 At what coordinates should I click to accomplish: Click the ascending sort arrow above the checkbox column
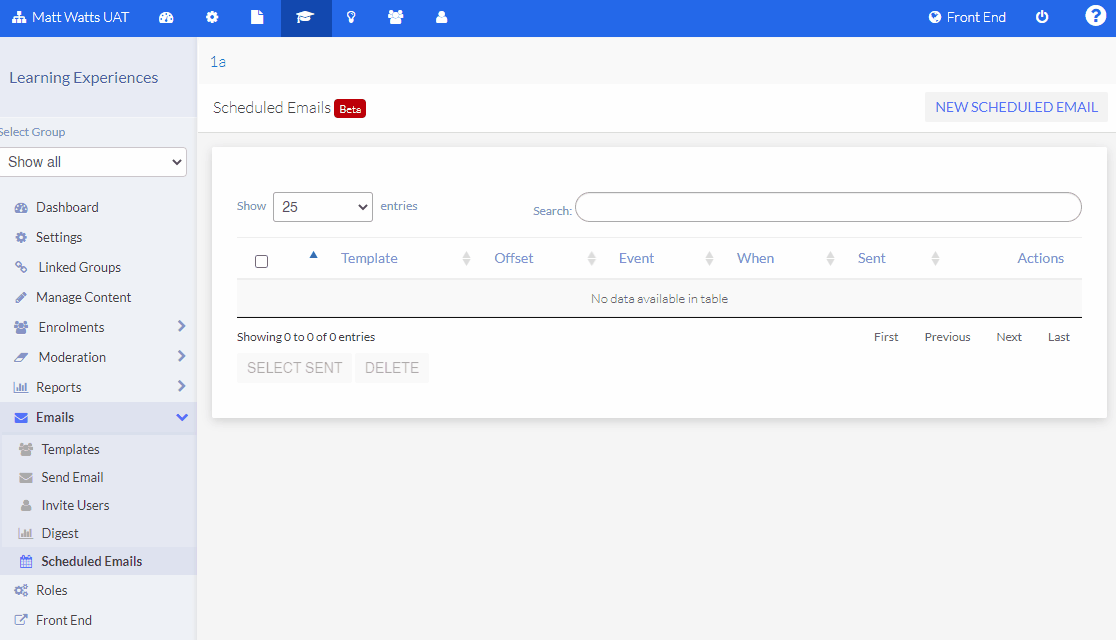click(313, 254)
